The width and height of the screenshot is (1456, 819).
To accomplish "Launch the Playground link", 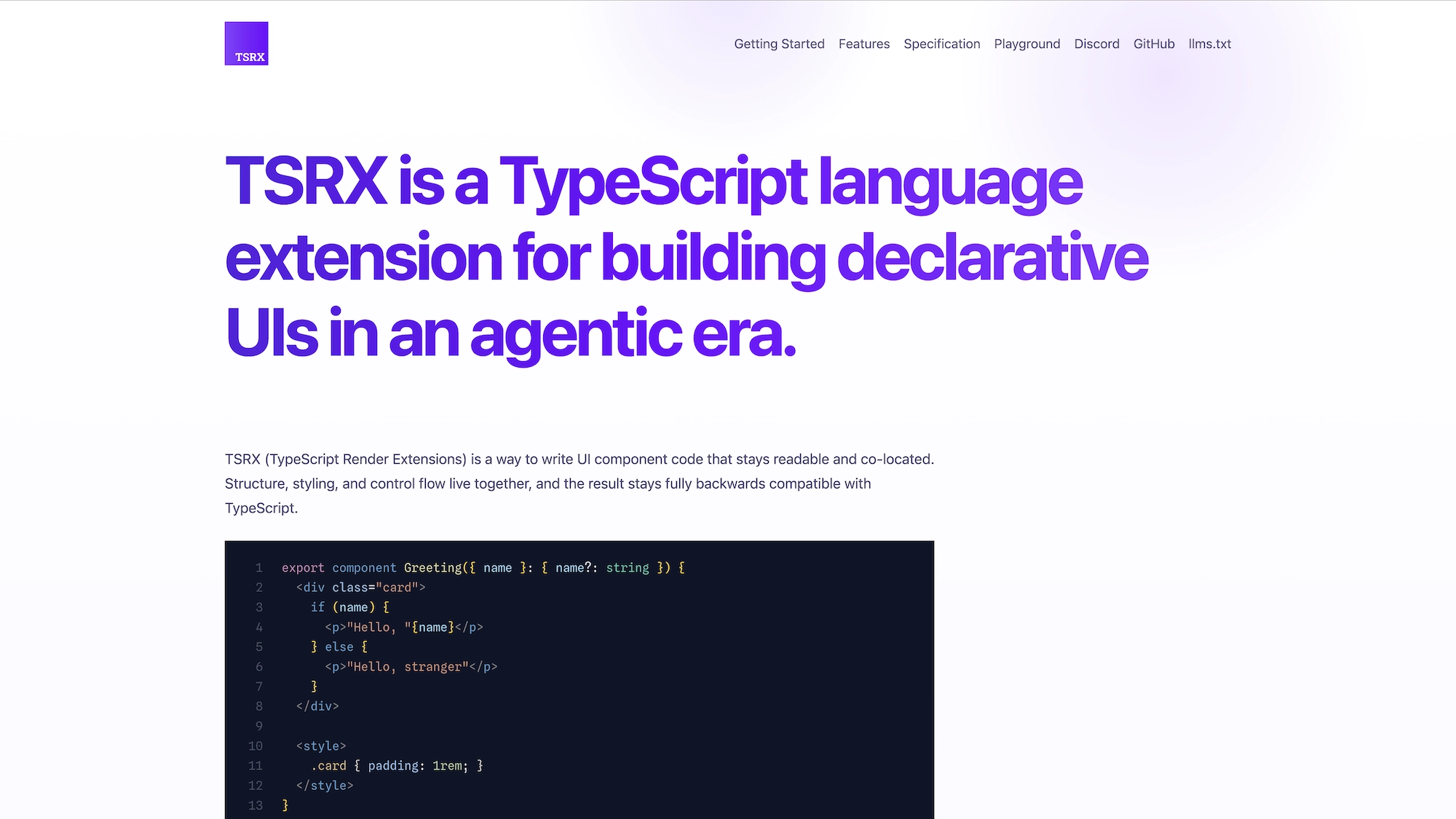I will click(1027, 44).
